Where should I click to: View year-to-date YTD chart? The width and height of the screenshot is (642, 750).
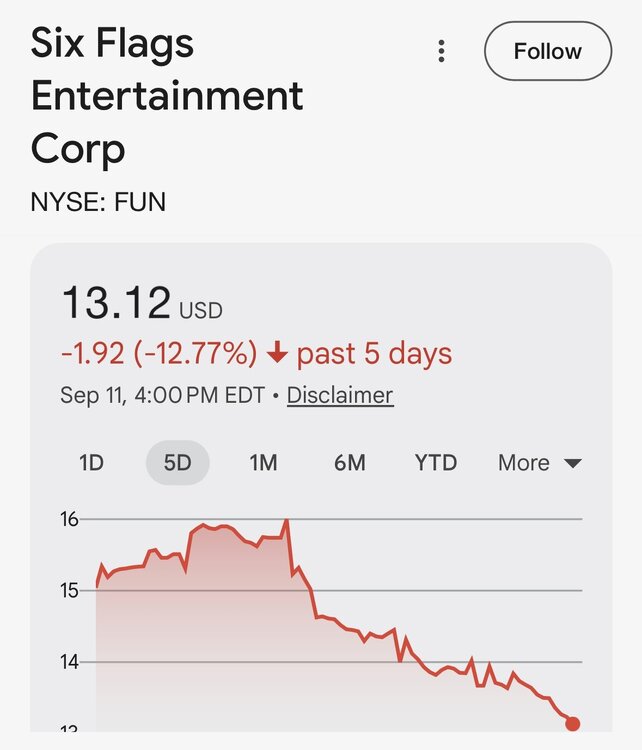coord(436,463)
